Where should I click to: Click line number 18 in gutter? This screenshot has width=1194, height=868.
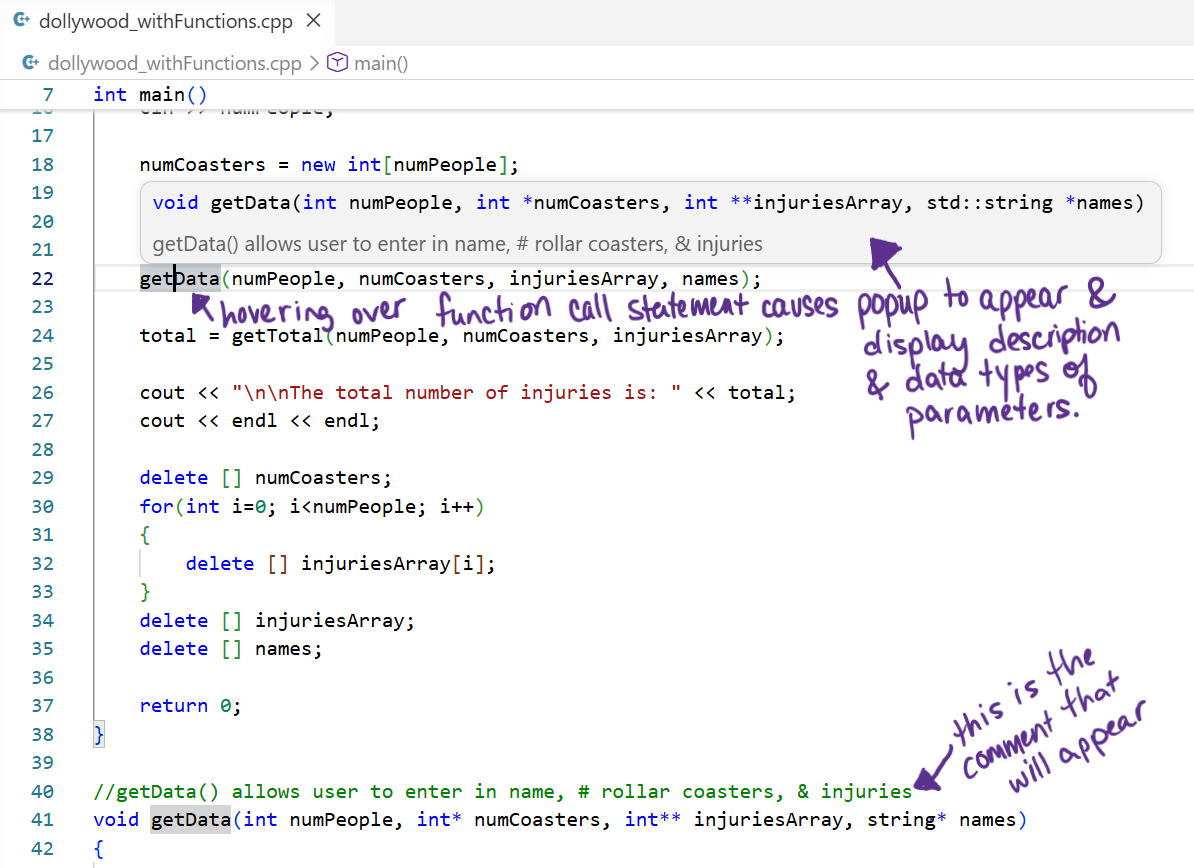pos(43,164)
